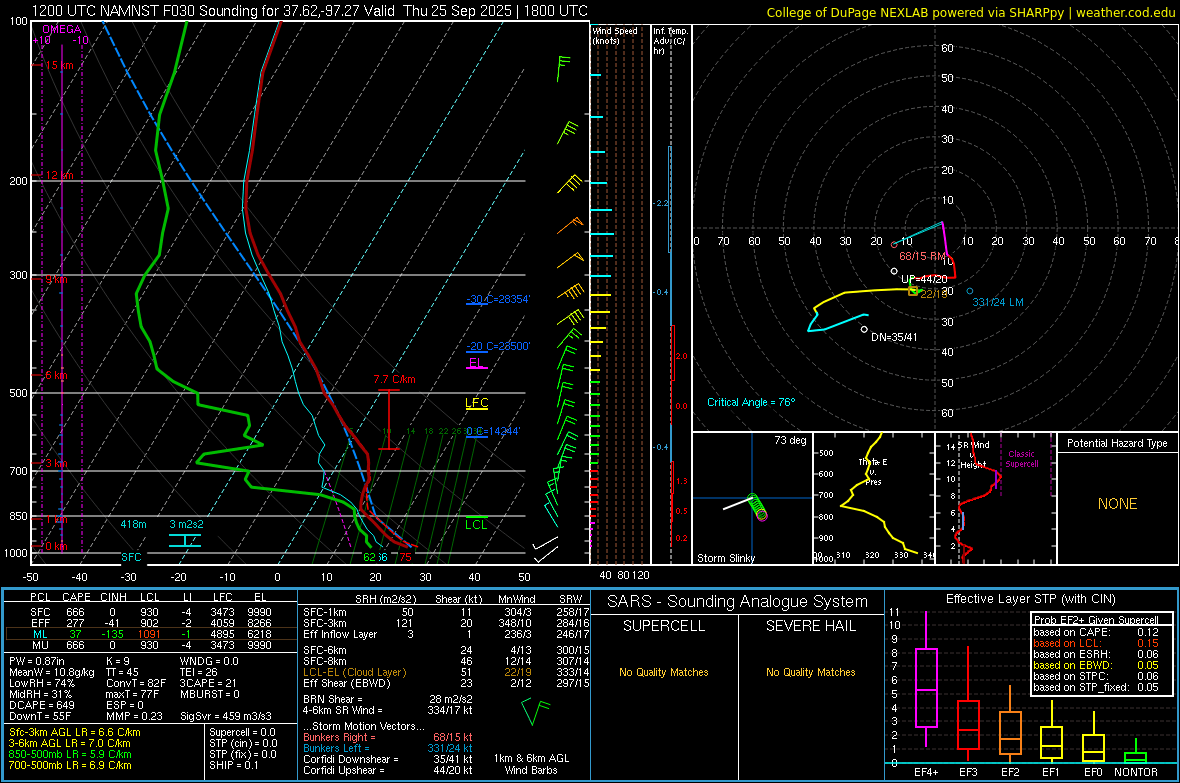Click the sounding title with valid time
Image resolution: width=1180 pixels, height=783 pixels.
coord(310,11)
